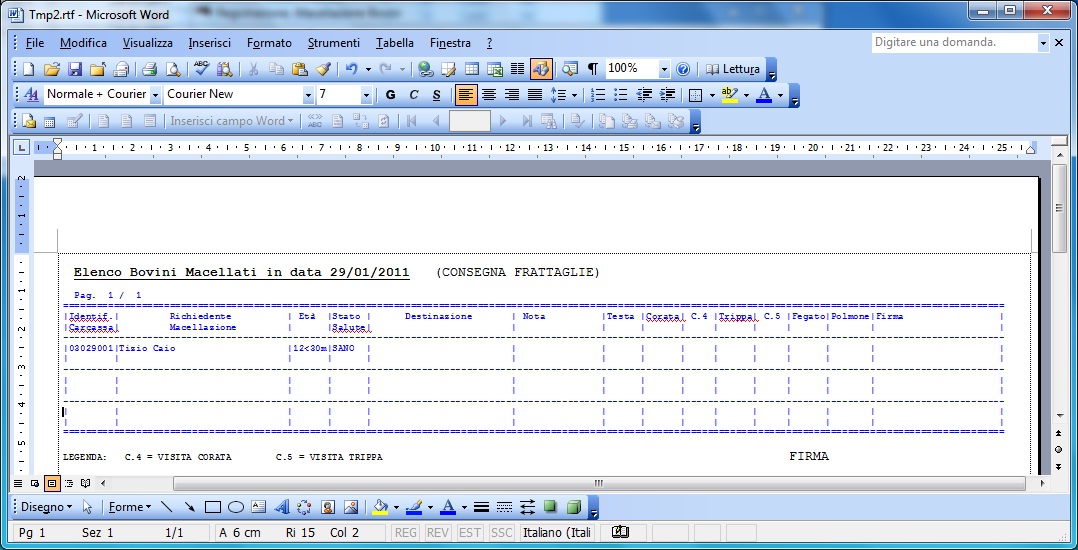Open the Document Map icon
Image resolution: width=1078 pixels, height=550 pixels.
(569, 69)
